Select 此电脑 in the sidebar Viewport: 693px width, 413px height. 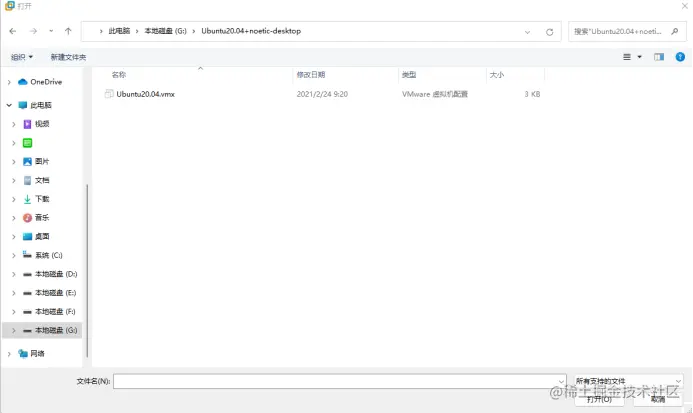(41, 105)
